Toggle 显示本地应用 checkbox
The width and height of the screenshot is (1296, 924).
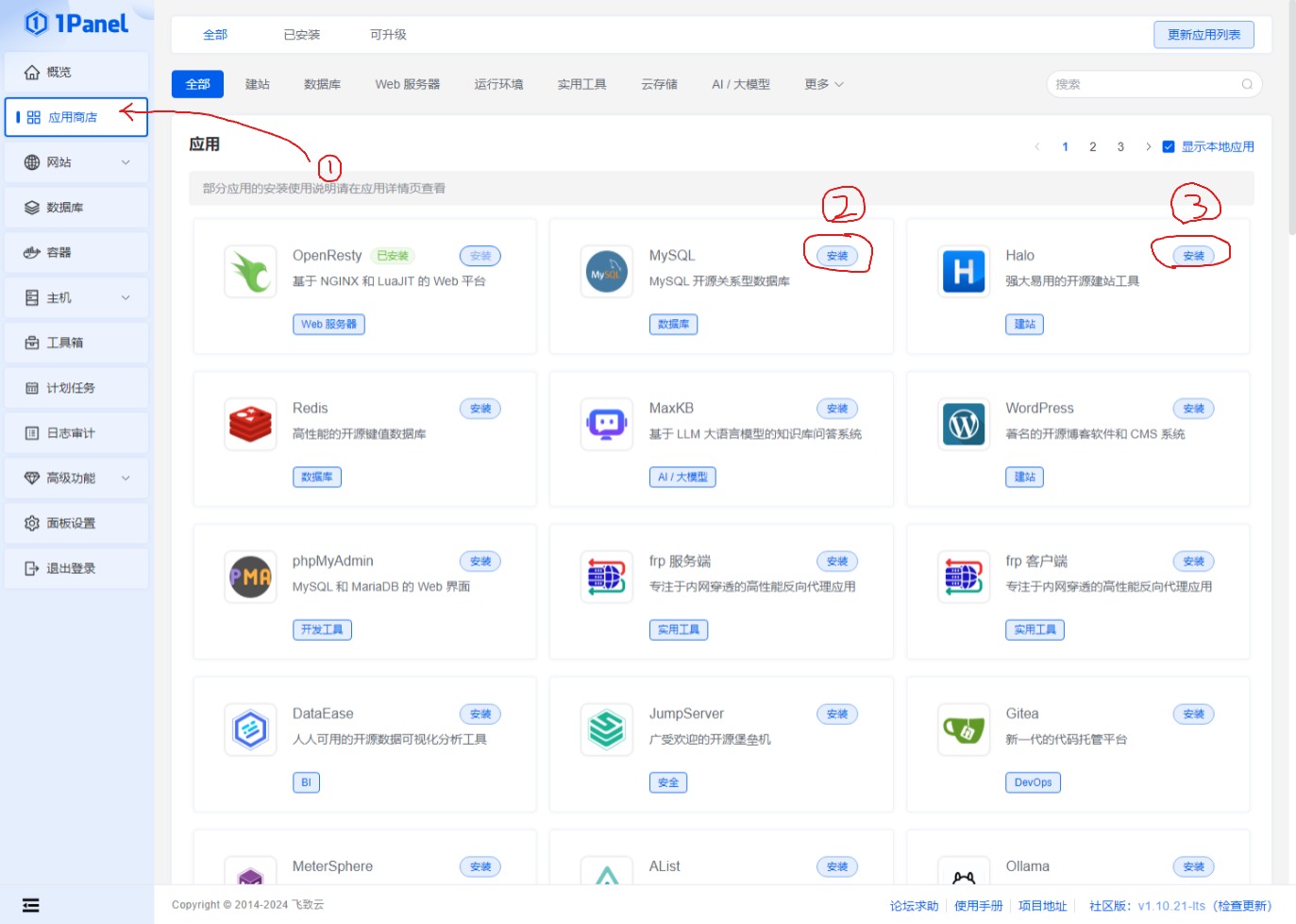click(x=1169, y=146)
